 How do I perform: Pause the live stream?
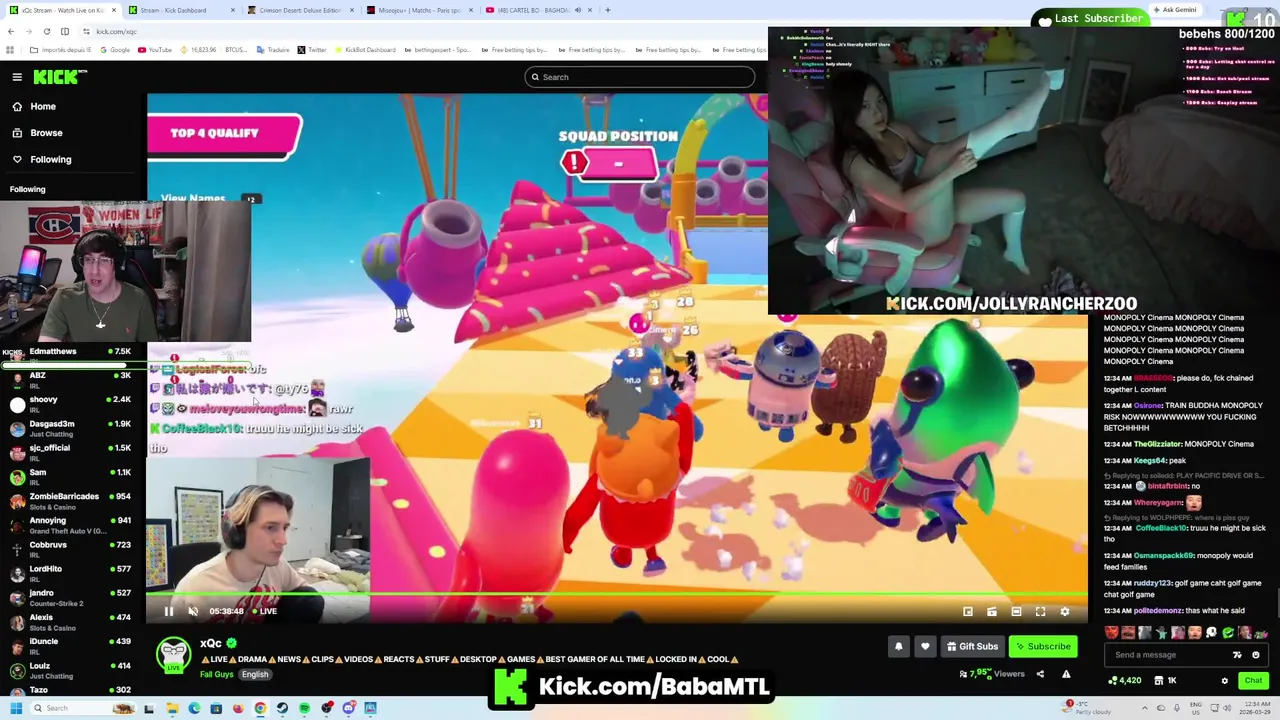coord(169,611)
